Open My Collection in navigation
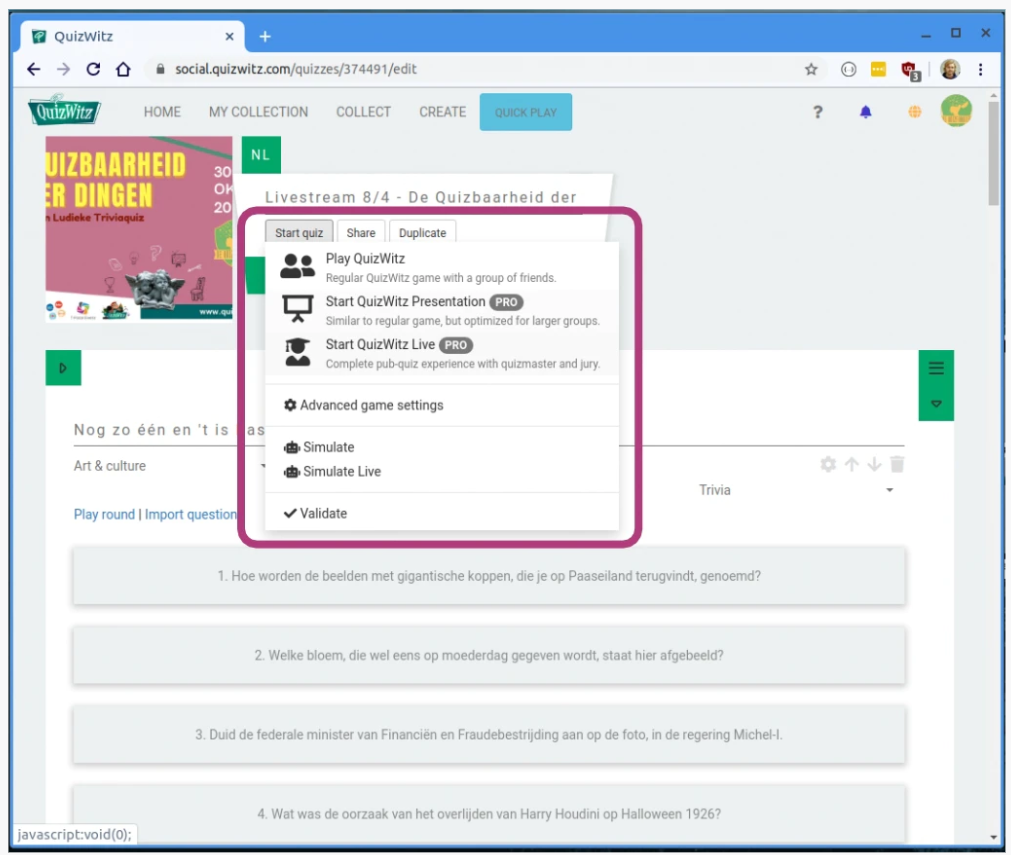The image size is (1011, 855). click(258, 112)
